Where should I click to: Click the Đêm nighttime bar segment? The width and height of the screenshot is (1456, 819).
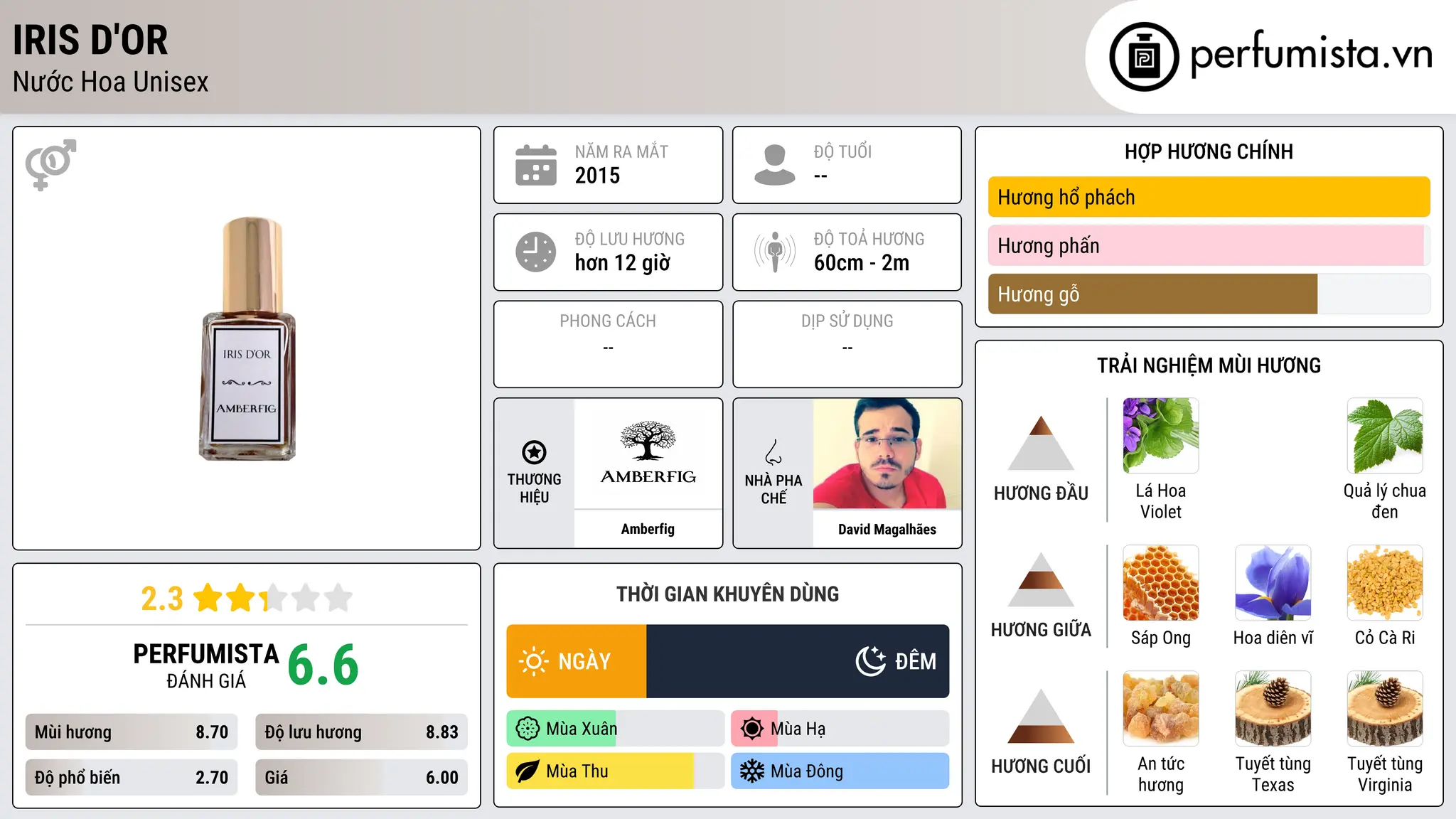click(798, 661)
